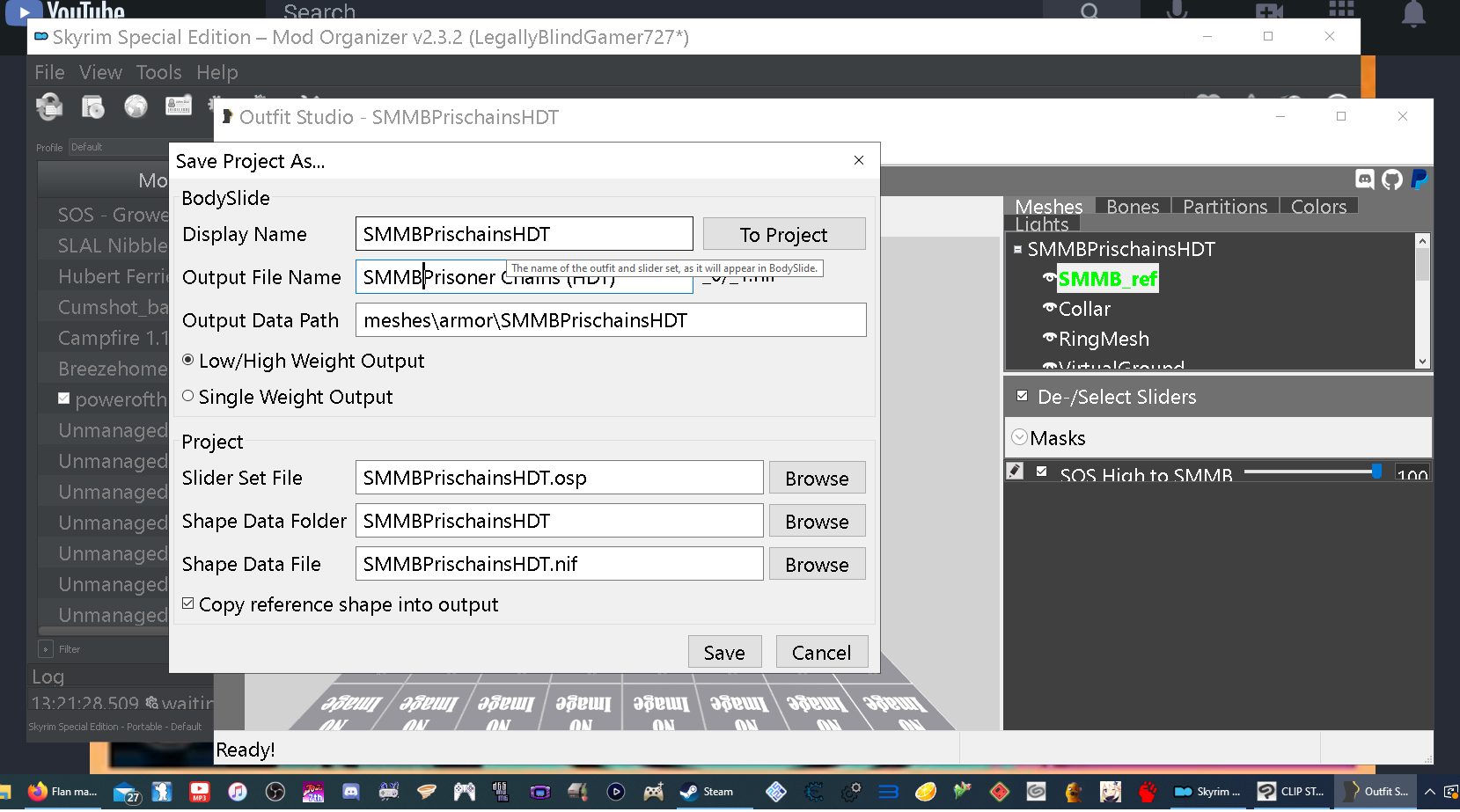Toggle the SOS High to SMMB slider checkbox
This screenshot has width=1460, height=812.
pos(1041,472)
